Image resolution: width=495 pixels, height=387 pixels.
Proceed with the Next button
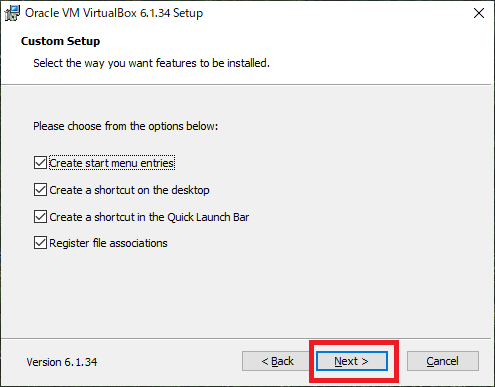coord(352,361)
